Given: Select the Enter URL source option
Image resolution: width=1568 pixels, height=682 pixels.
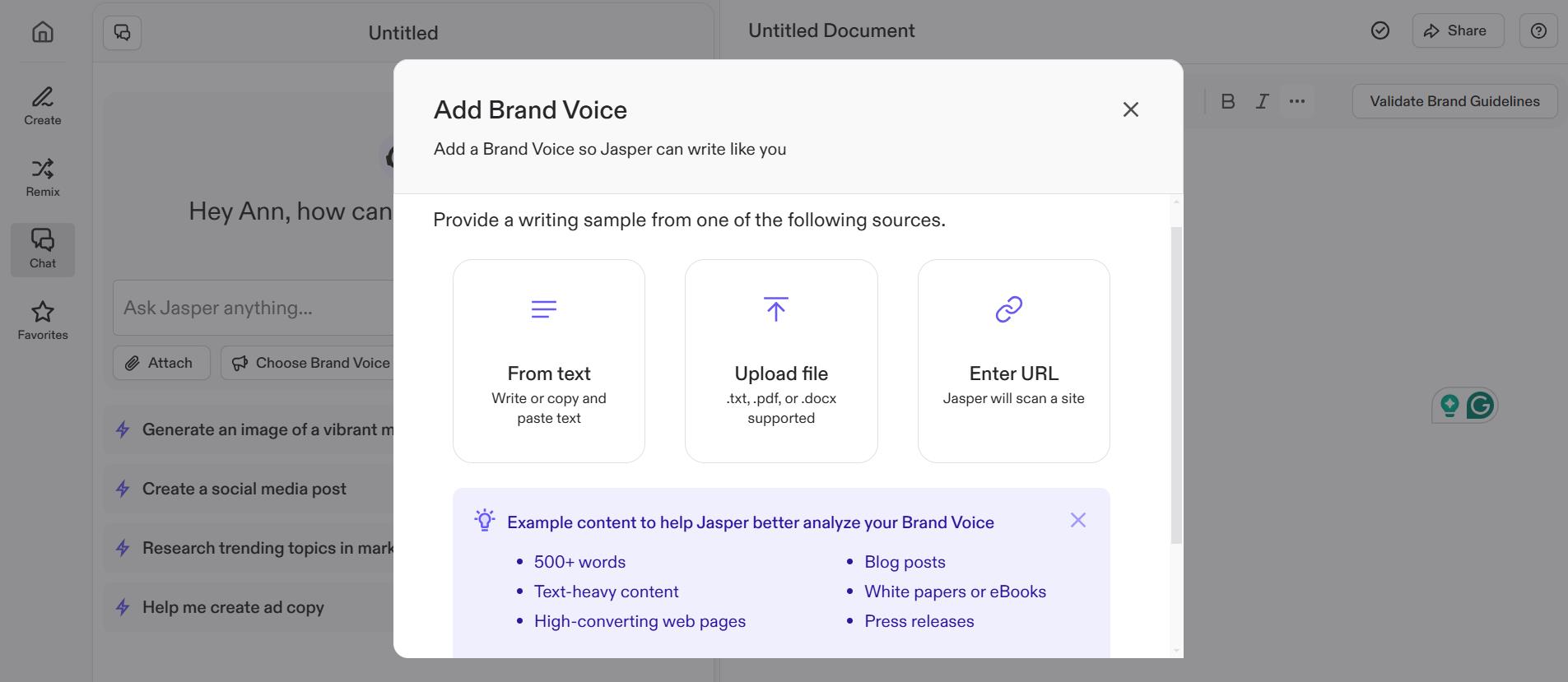Looking at the screenshot, I should 1013,361.
